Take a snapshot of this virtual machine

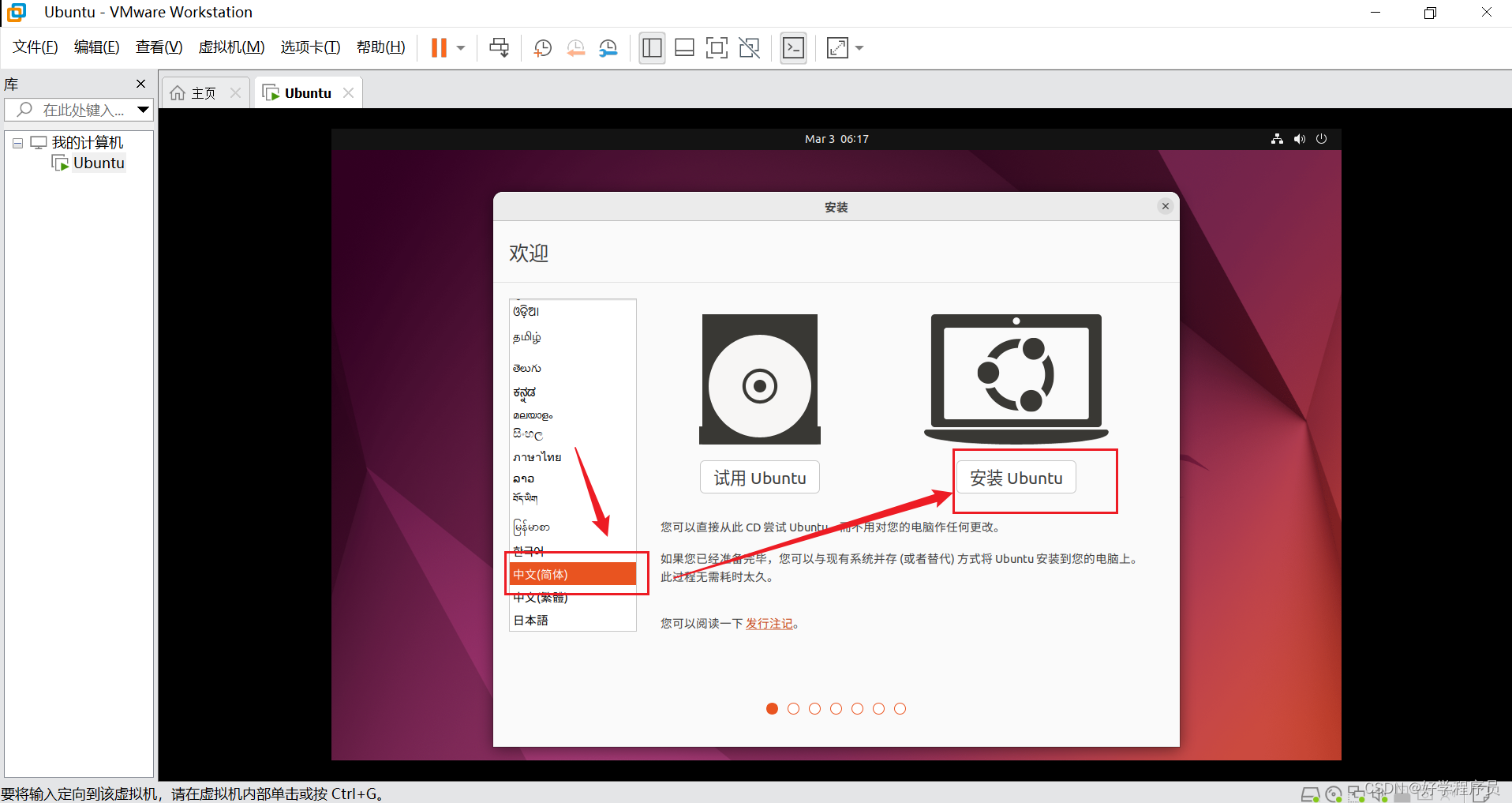click(x=543, y=48)
